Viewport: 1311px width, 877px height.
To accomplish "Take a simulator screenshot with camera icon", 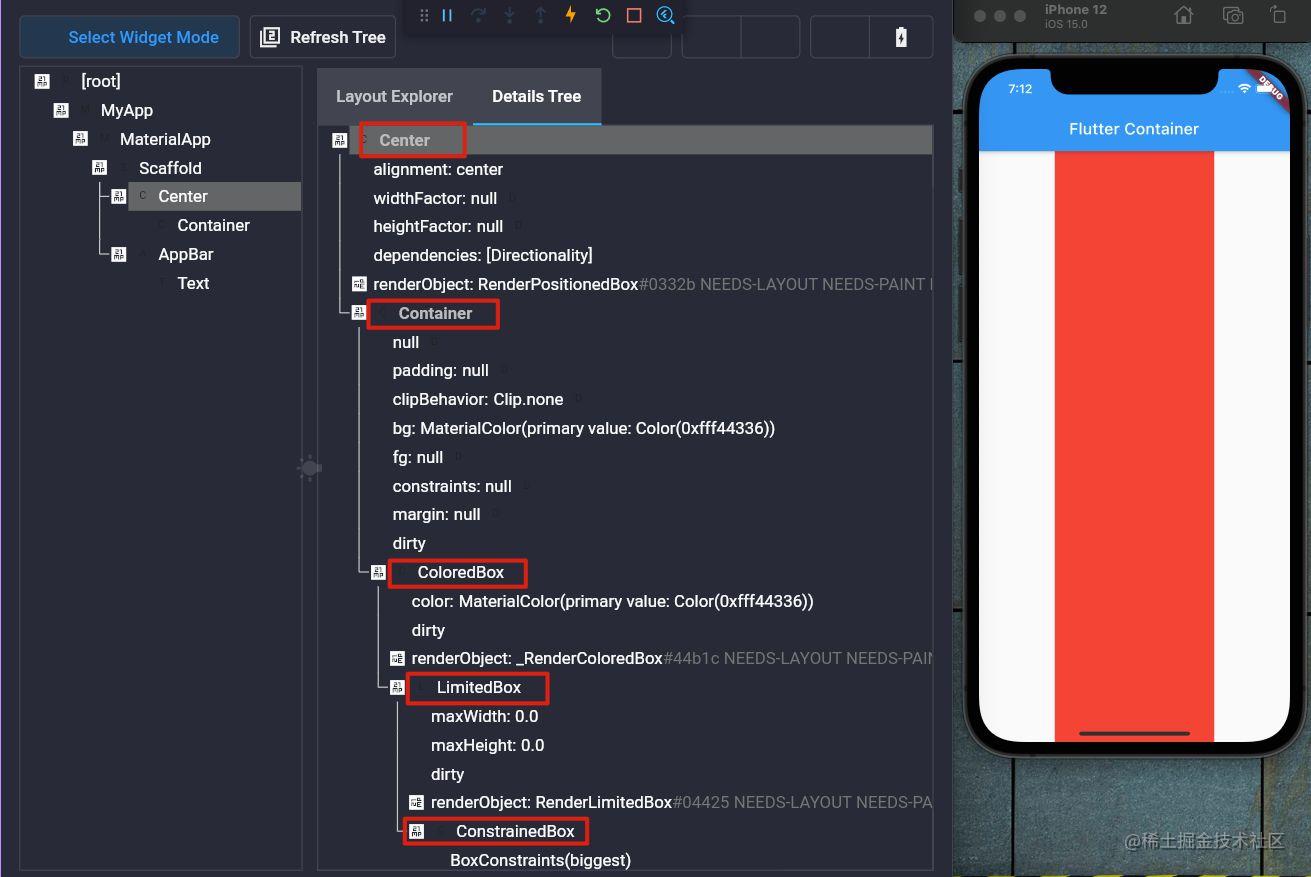I will pos(1233,15).
